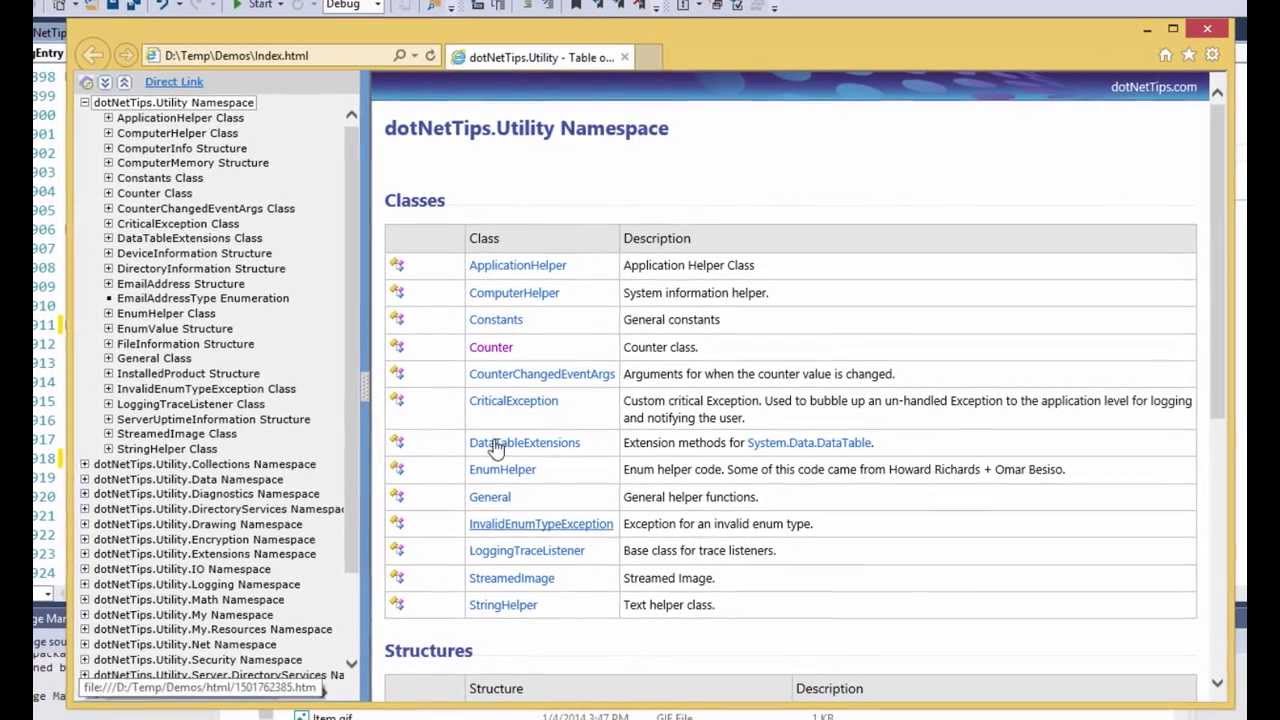Select EmailAddressType Enumeration in the tree
Viewport: 1280px width, 720px height.
(203, 298)
